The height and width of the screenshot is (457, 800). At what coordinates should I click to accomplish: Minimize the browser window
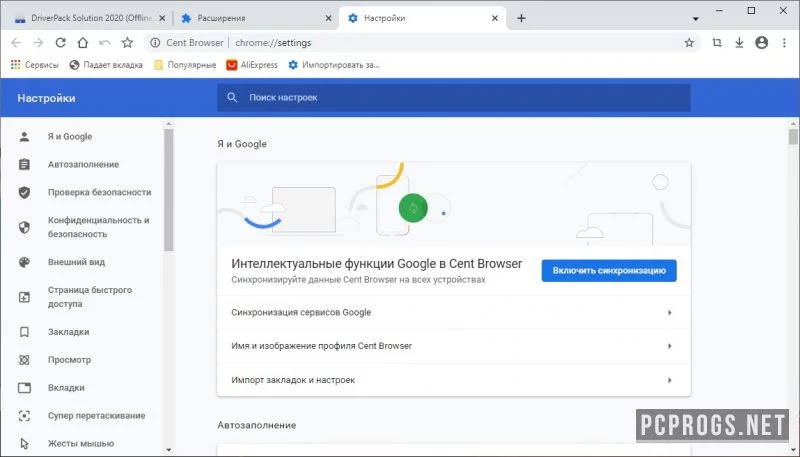coord(720,11)
